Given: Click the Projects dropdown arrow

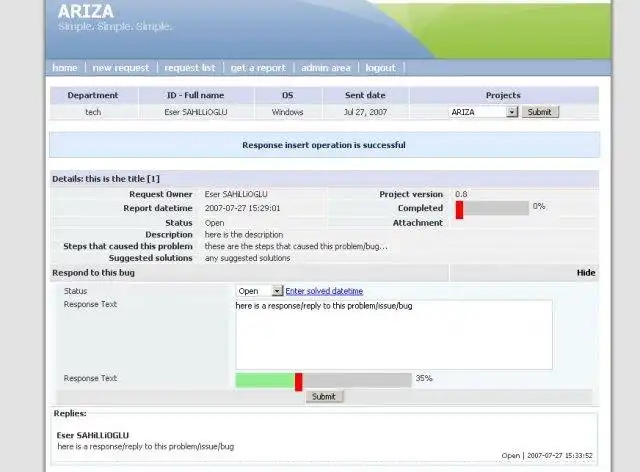Looking at the screenshot, I should pyautogui.click(x=512, y=112).
